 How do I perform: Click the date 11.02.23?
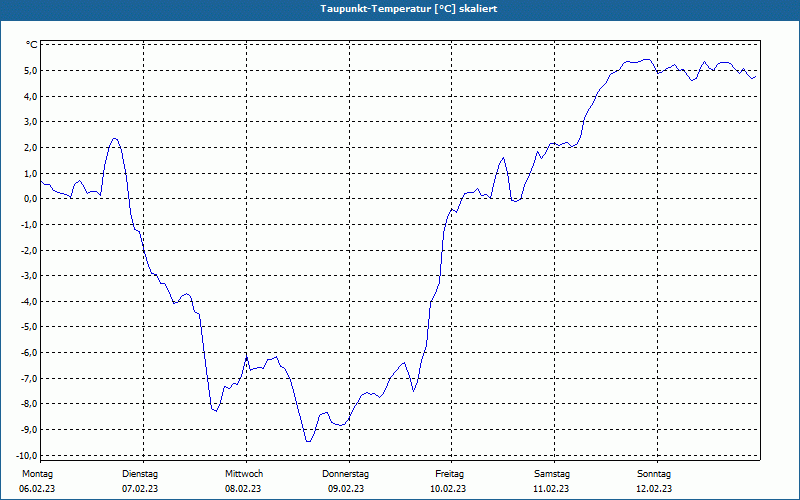[x=551, y=489]
